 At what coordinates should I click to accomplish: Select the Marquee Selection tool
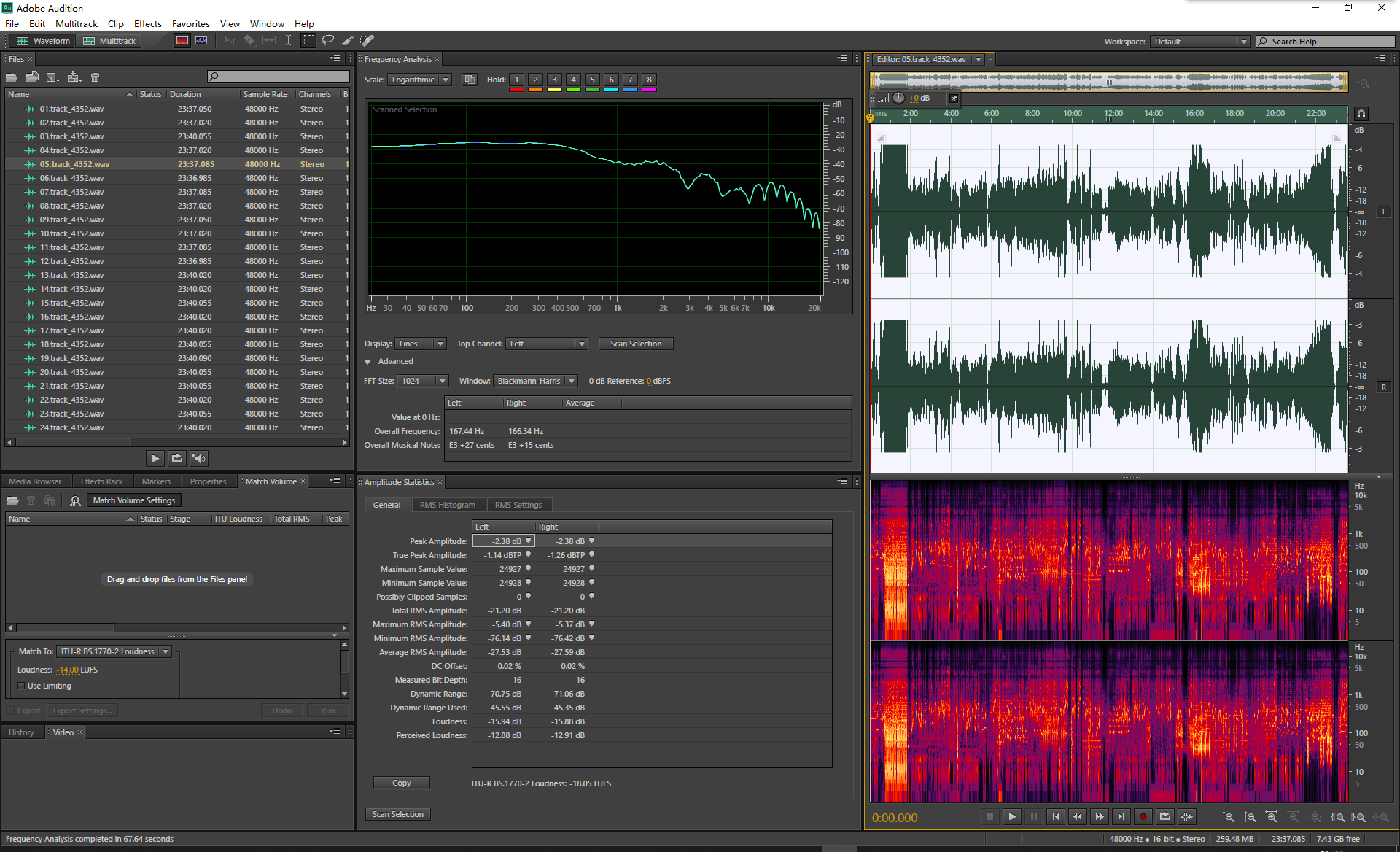pyautogui.click(x=309, y=41)
